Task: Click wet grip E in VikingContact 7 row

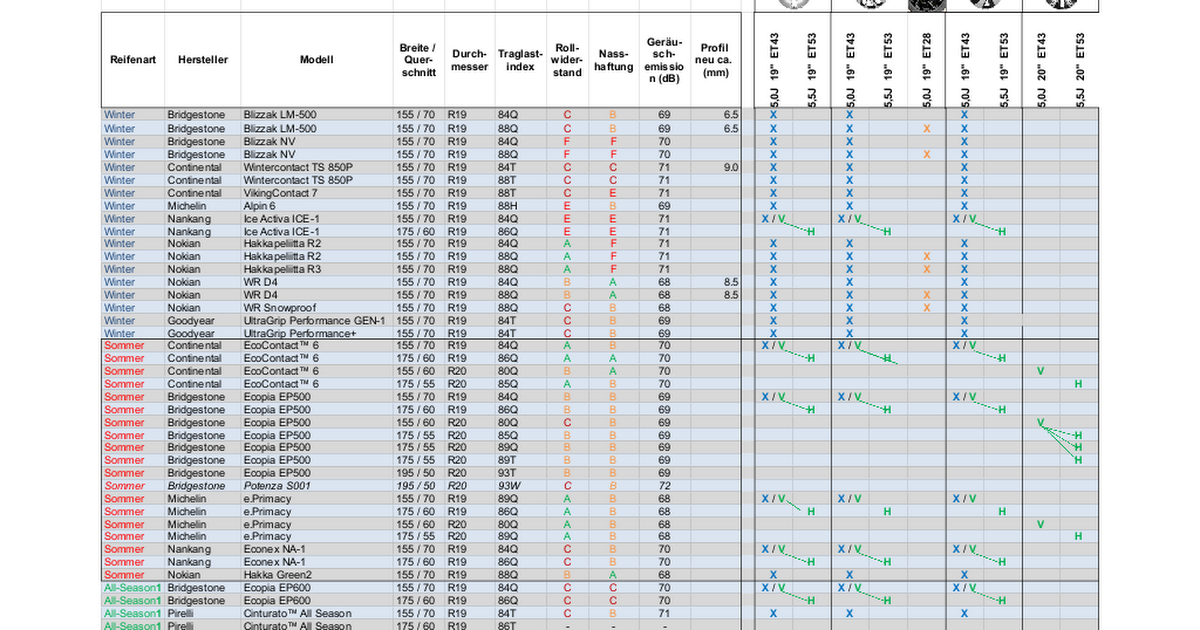Action: [613, 193]
